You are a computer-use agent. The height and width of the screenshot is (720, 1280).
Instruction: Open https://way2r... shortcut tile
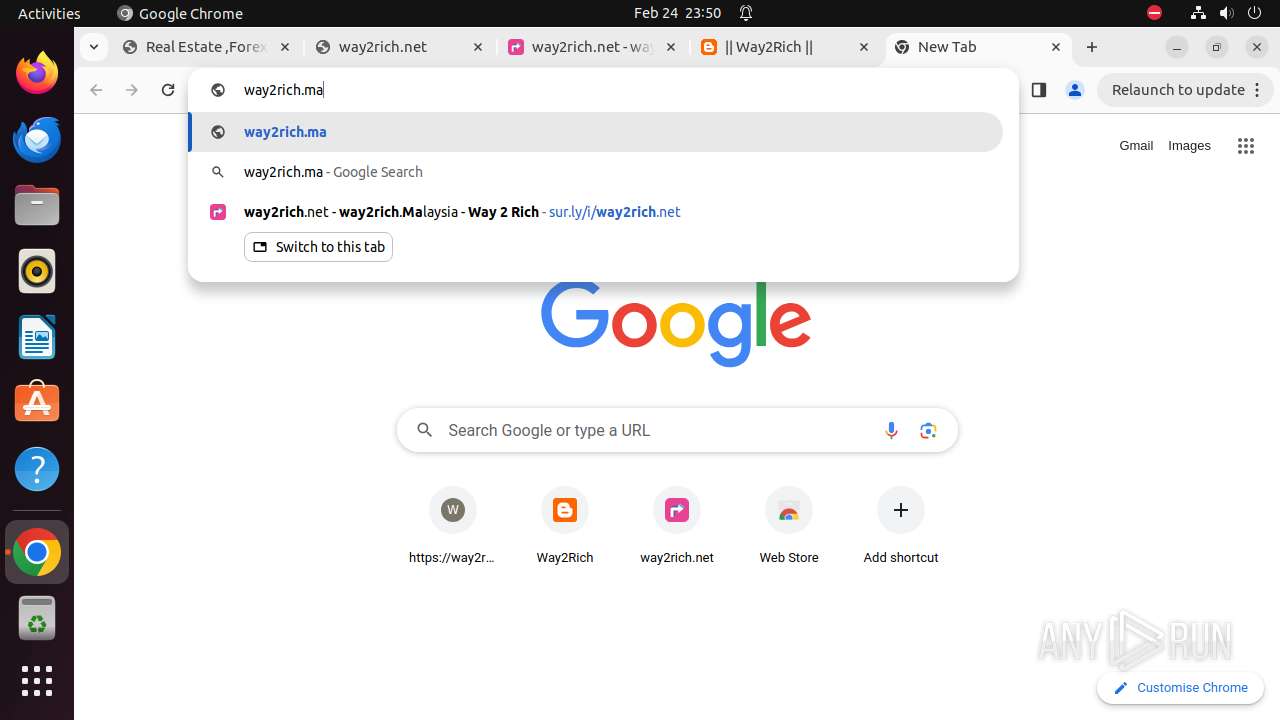(x=453, y=528)
